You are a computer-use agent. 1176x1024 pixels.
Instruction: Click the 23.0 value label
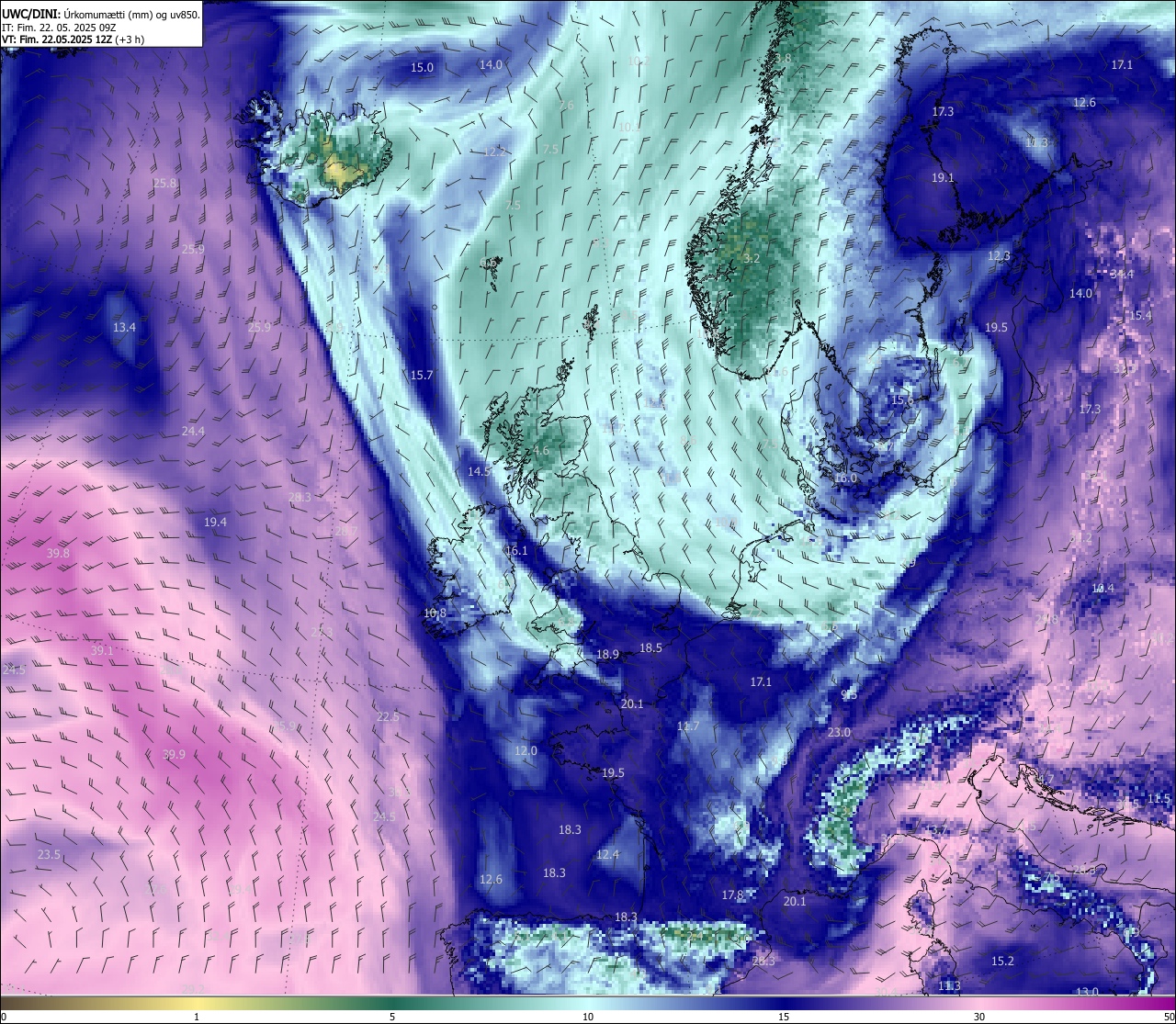[x=839, y=733]
